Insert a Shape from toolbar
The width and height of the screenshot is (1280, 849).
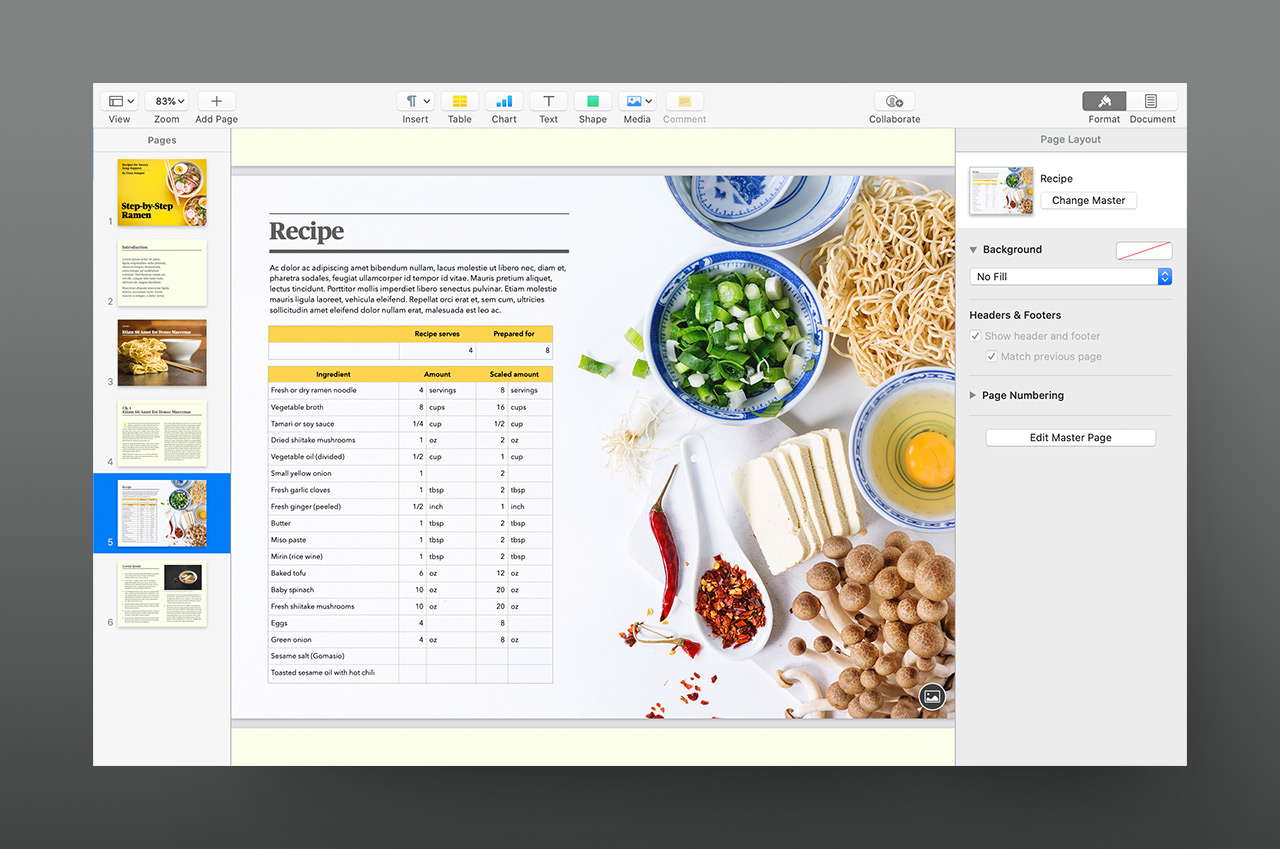592,101
